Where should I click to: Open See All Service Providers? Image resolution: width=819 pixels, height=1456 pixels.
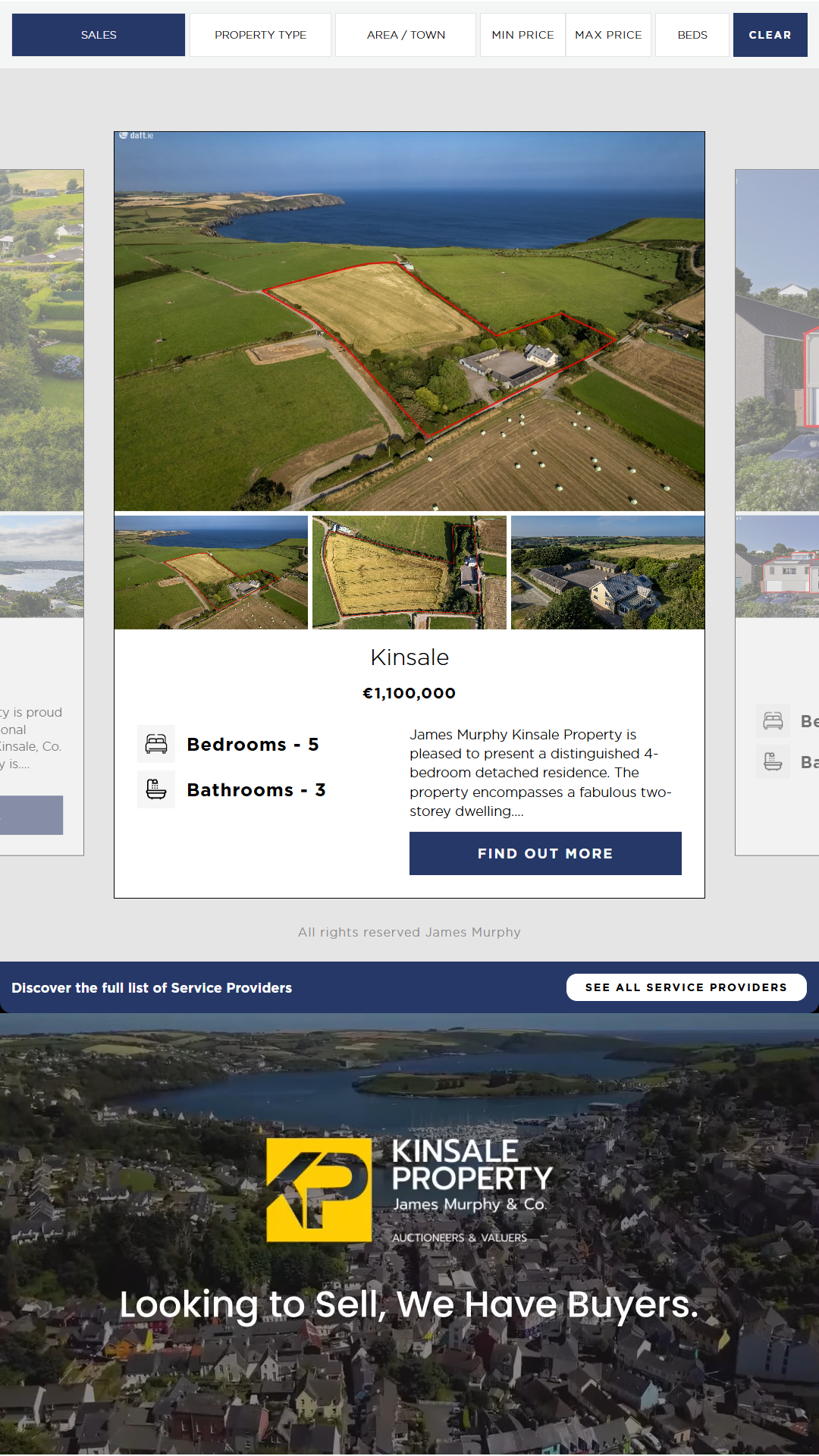tap(686, 987)
